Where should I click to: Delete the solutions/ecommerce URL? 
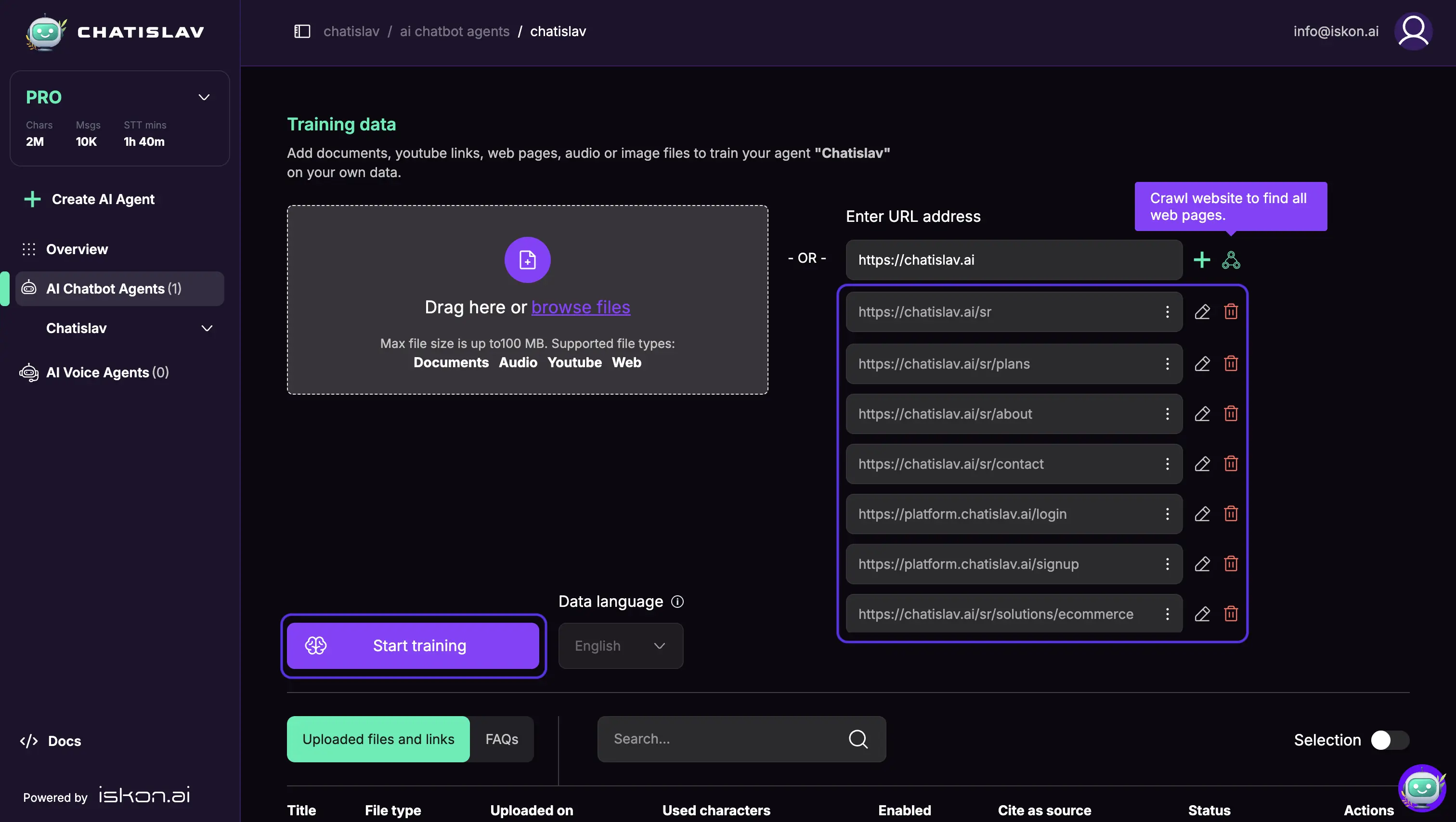click(x=1231, y=614)
